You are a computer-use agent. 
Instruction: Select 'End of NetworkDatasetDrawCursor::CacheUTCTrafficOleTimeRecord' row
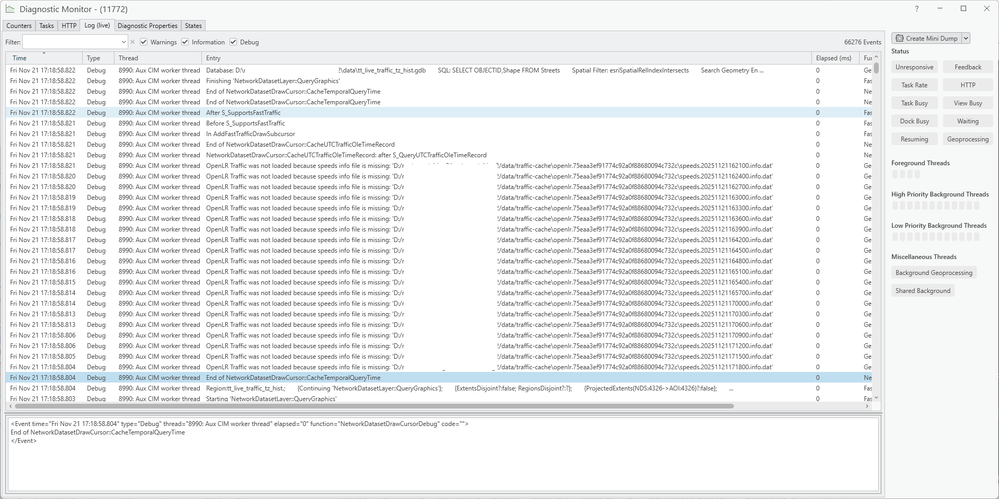coord(438,145)
